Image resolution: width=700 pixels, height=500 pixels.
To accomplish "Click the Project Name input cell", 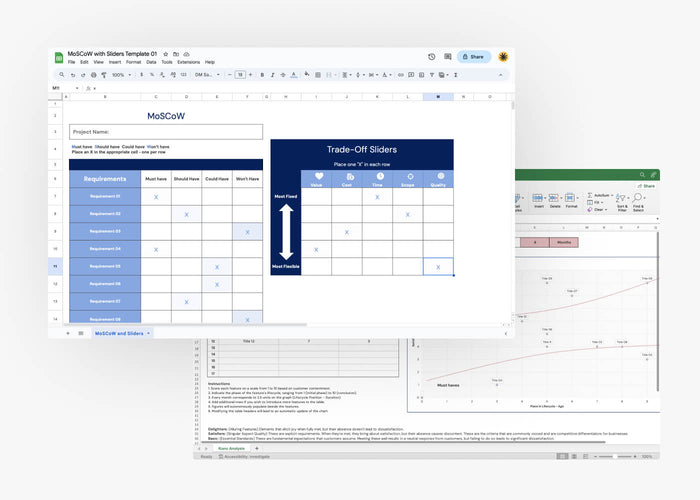I will (x=166, y=131).
